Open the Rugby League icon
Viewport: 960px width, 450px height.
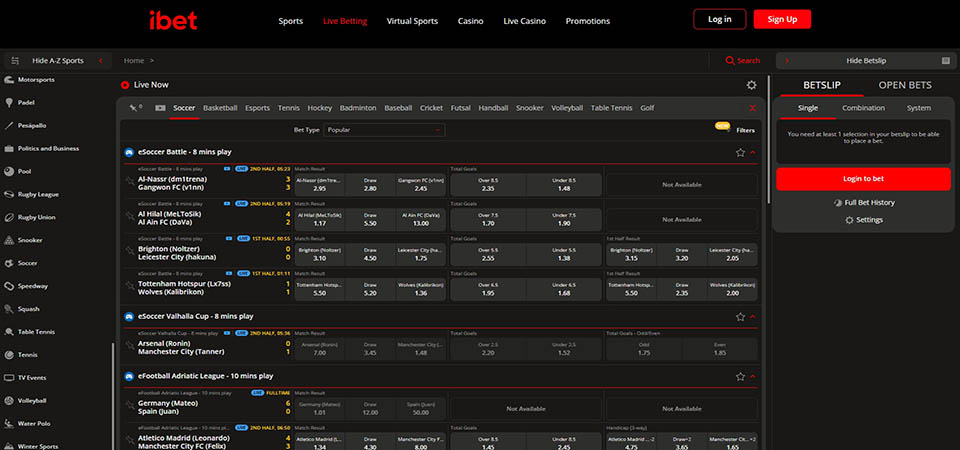(9, 195)
